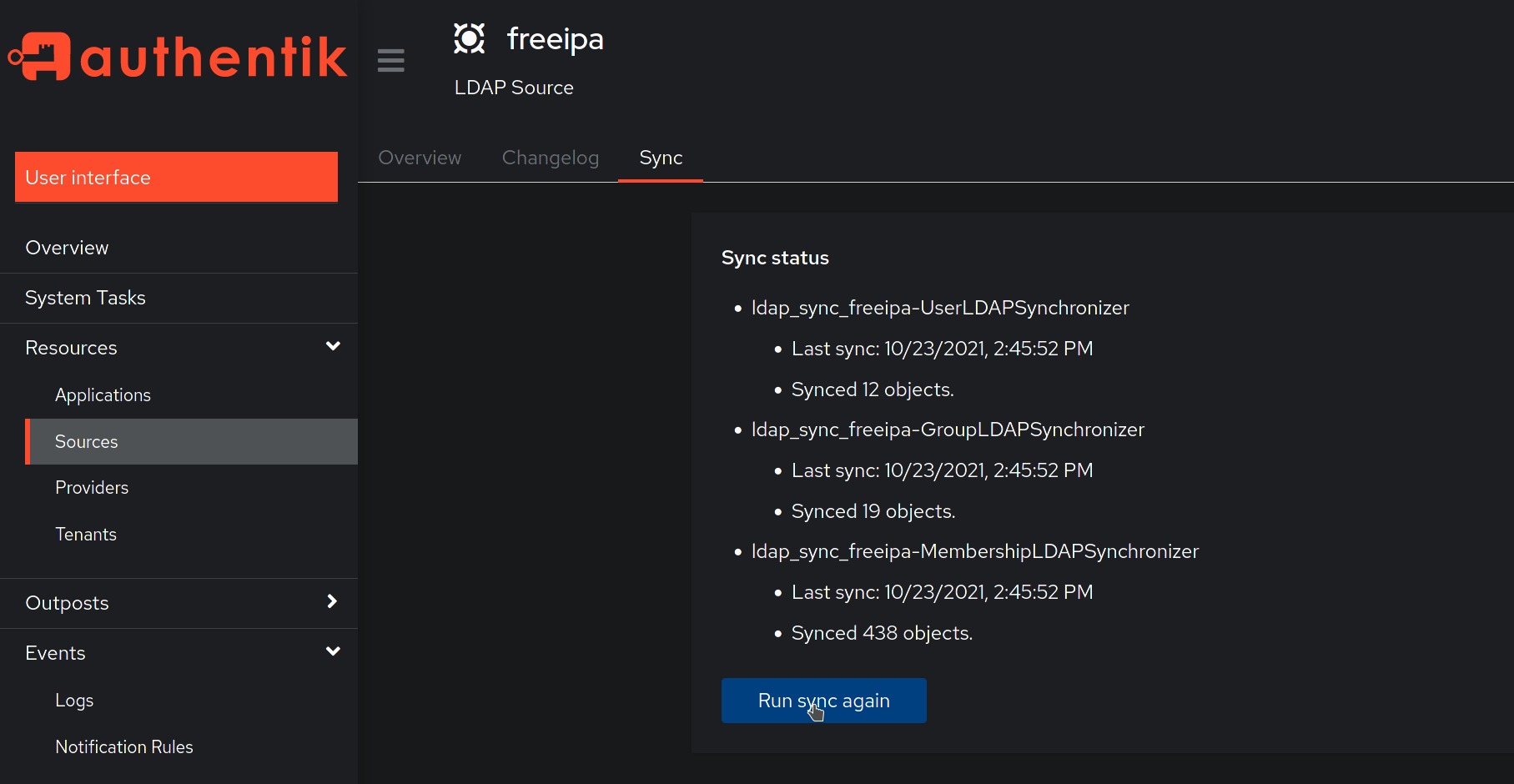Image resolution: width=1514 pixels, height=784 pixels.
Task: Select the Sync tab
Action: coord(661,158)
